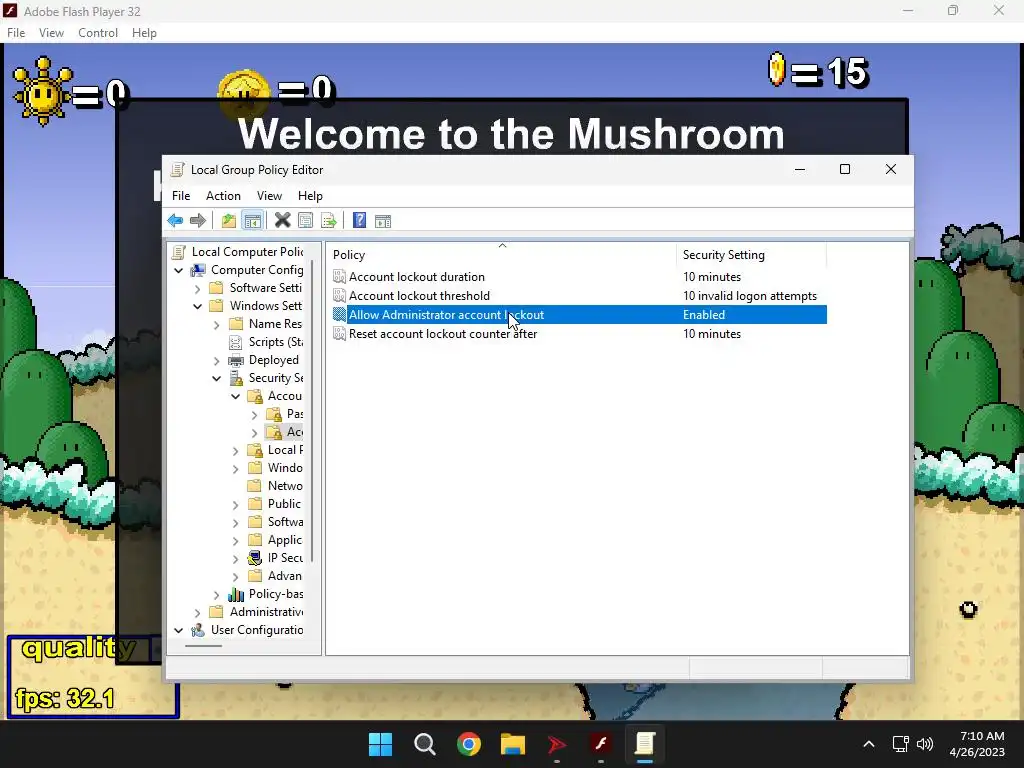Open Google Chrome from the taskbar
The width and height of the screenshot is (1024, 768).
[469, 744]
